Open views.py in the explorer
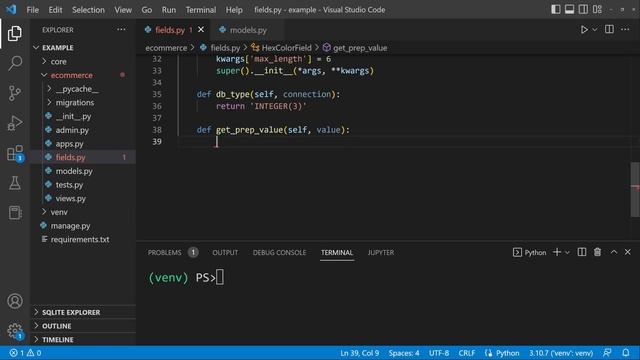The height and width of the screenshot is (360, 640). (83, 198)
